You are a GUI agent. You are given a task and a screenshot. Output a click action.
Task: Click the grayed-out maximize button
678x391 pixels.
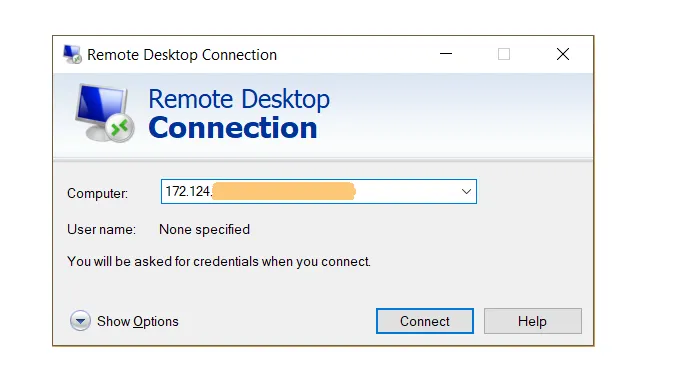[504, 54]
